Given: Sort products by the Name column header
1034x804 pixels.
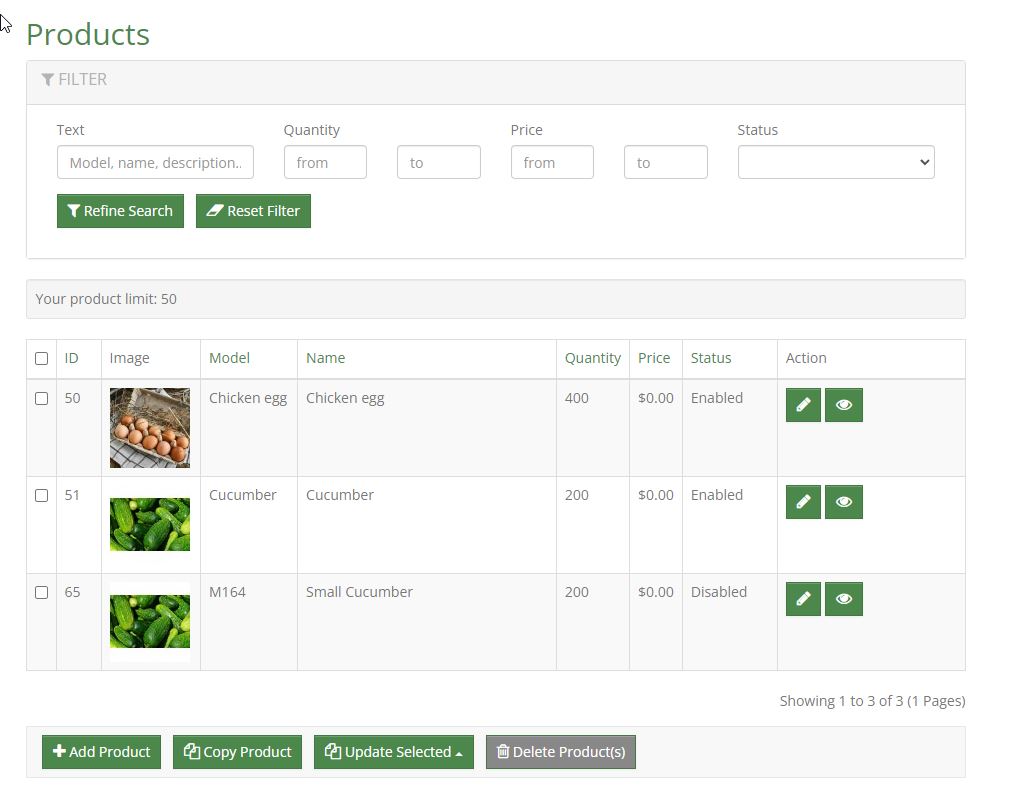Looking at the screenshot, I should [x=325, y=358].
